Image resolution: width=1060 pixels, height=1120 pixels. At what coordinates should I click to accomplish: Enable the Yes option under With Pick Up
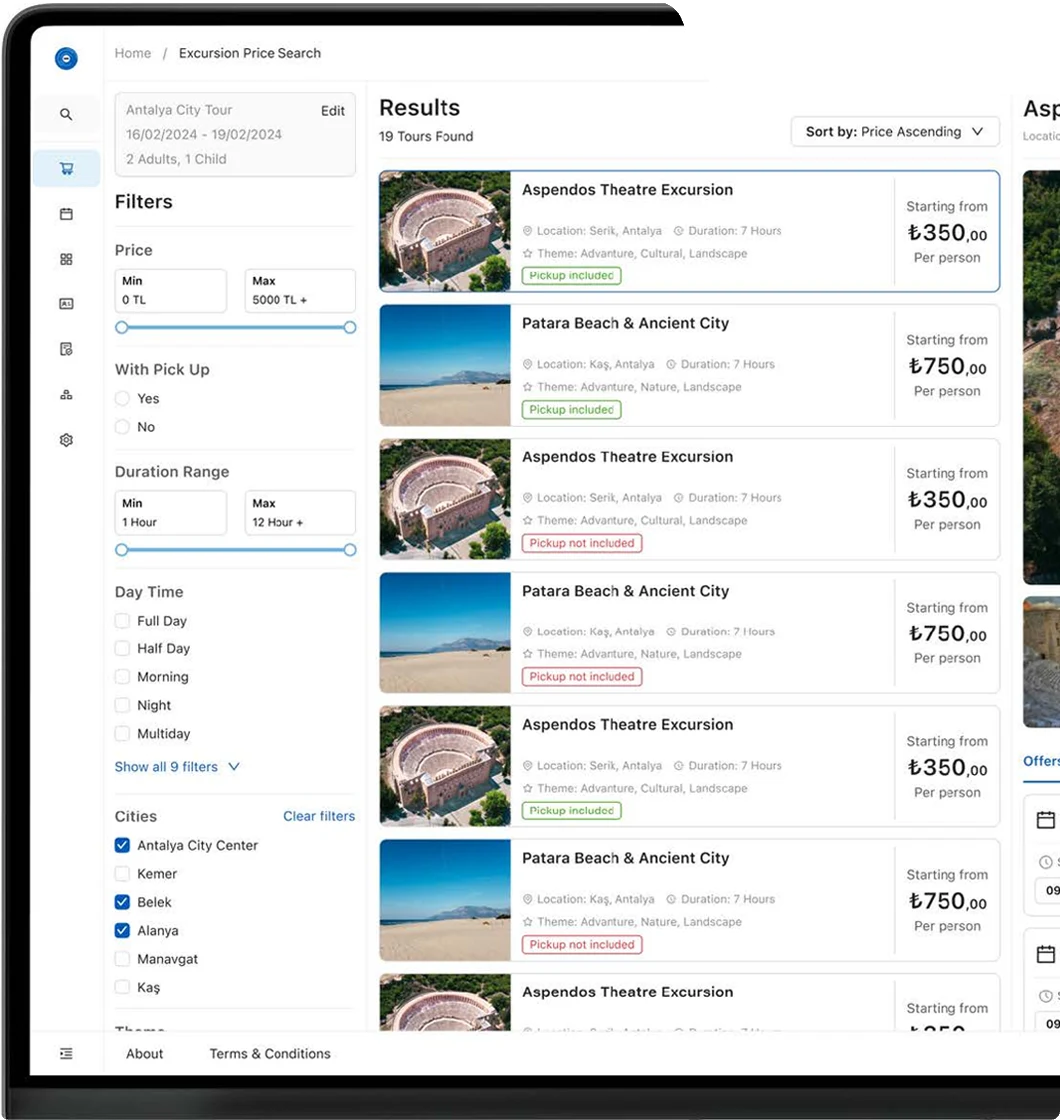pyautogui.click(x=122, y=398)
